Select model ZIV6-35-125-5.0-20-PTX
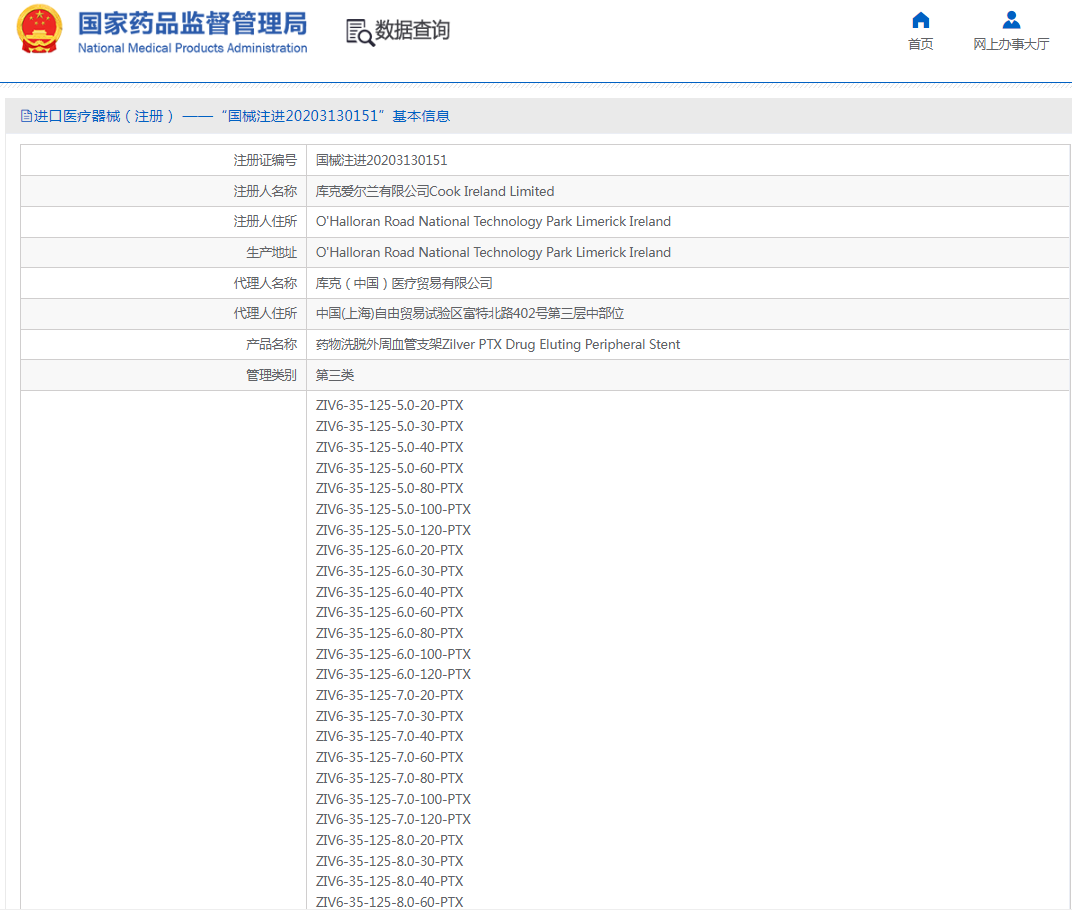This screenshot has height=914, width=1072. [389, 405]
